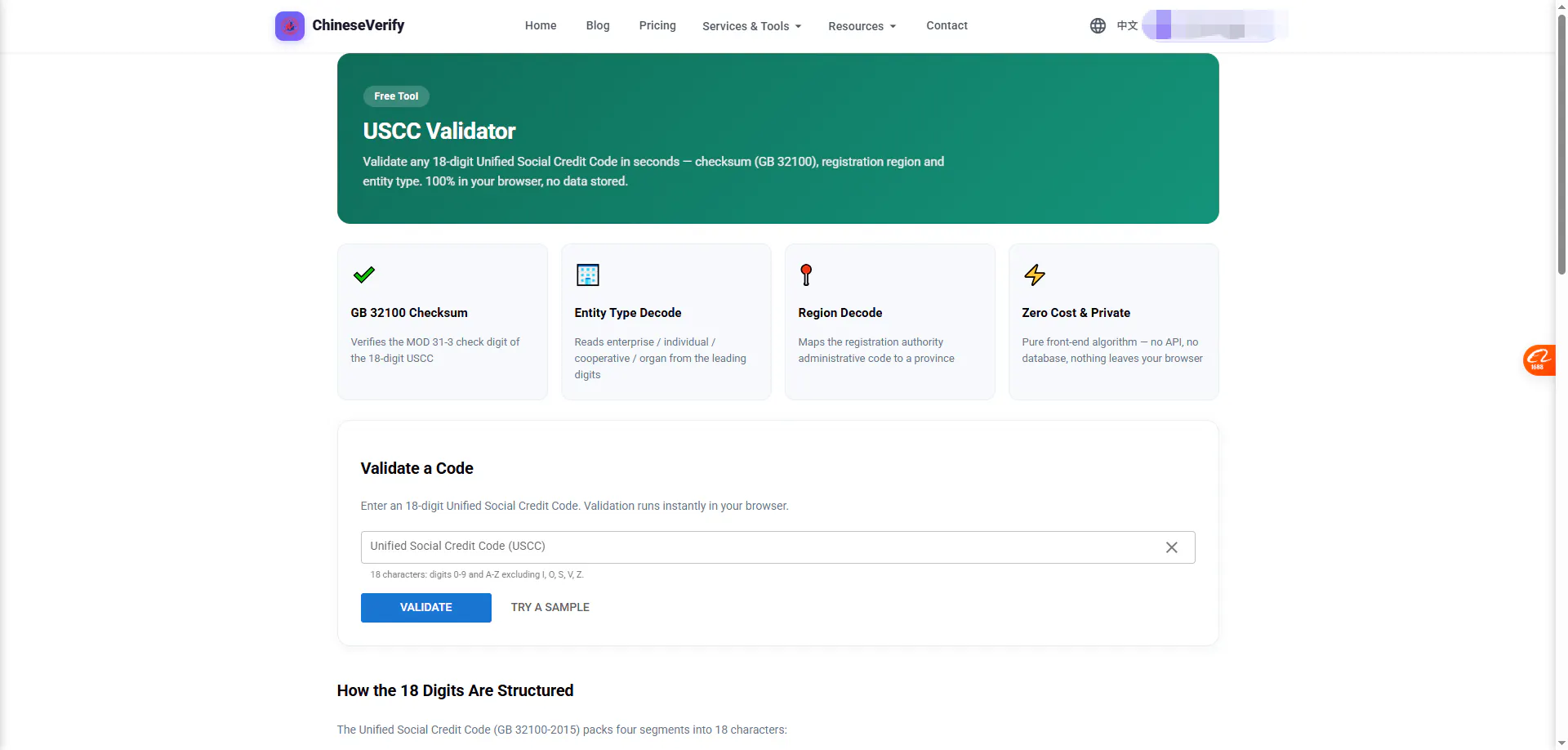Click the blurred user account area
This screenshot has height=750, width=1568.
pyautogui.click(x=1214, y=25)
